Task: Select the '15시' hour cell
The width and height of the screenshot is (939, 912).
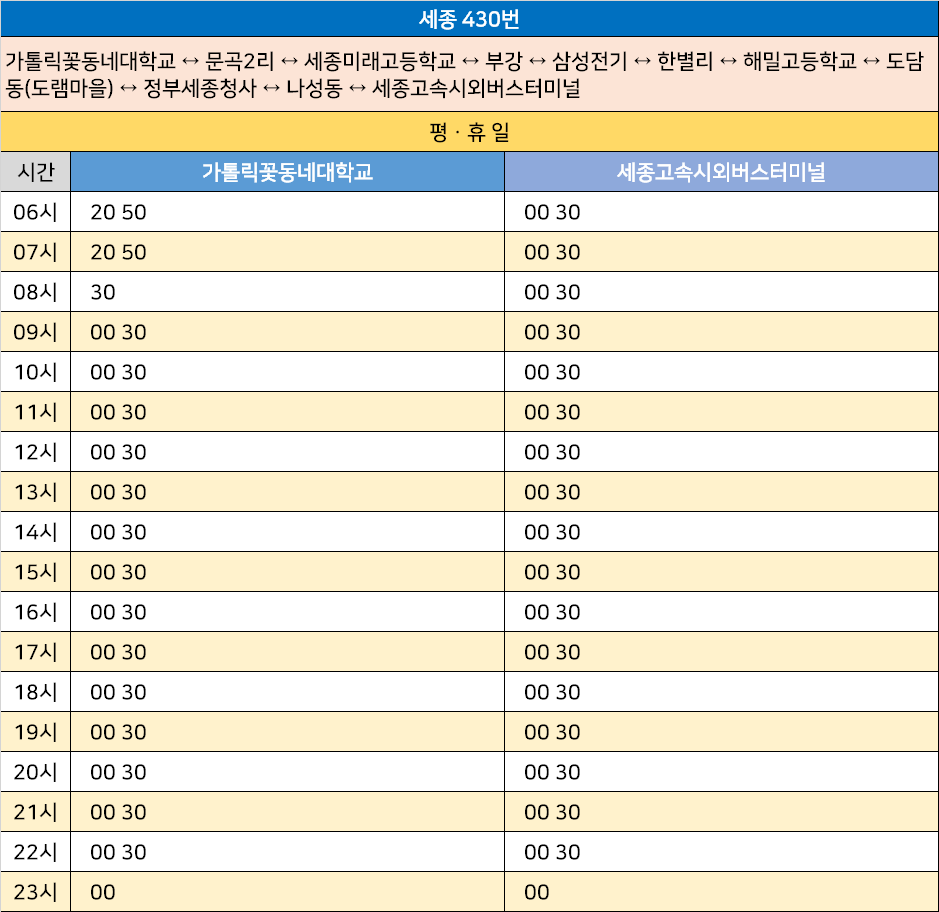Action: click(x=36, y=572)
